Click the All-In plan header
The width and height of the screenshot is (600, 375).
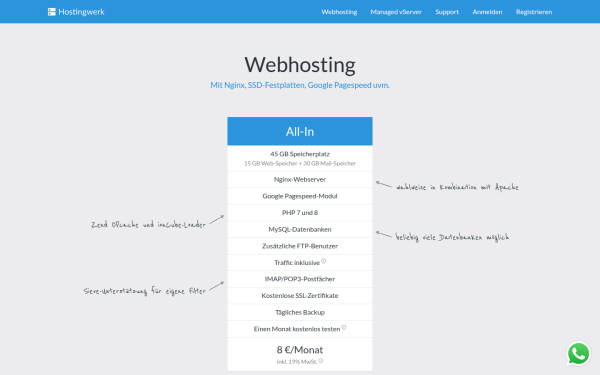point(300,131)
